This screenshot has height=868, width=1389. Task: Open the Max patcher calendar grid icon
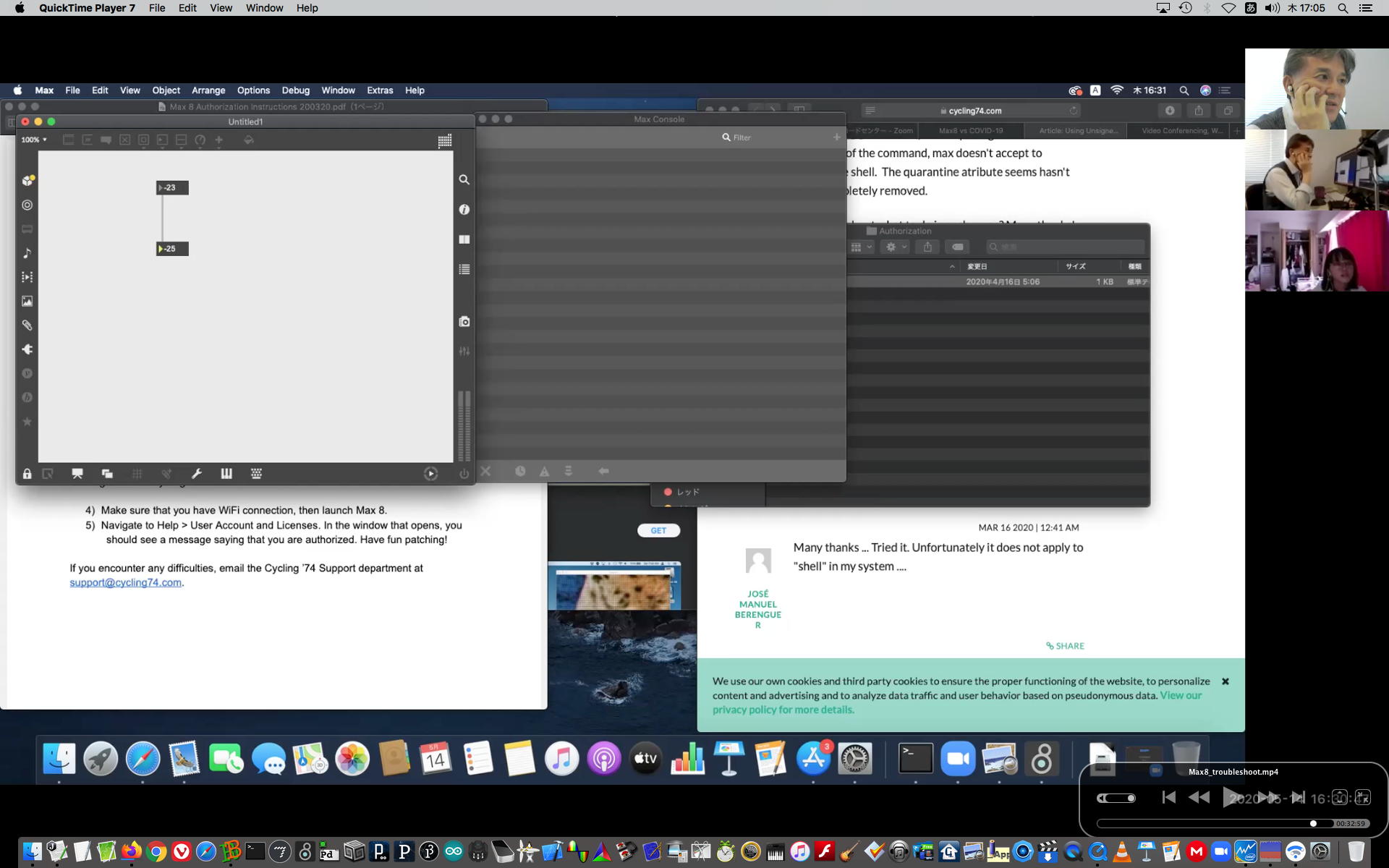click(445, 140)
